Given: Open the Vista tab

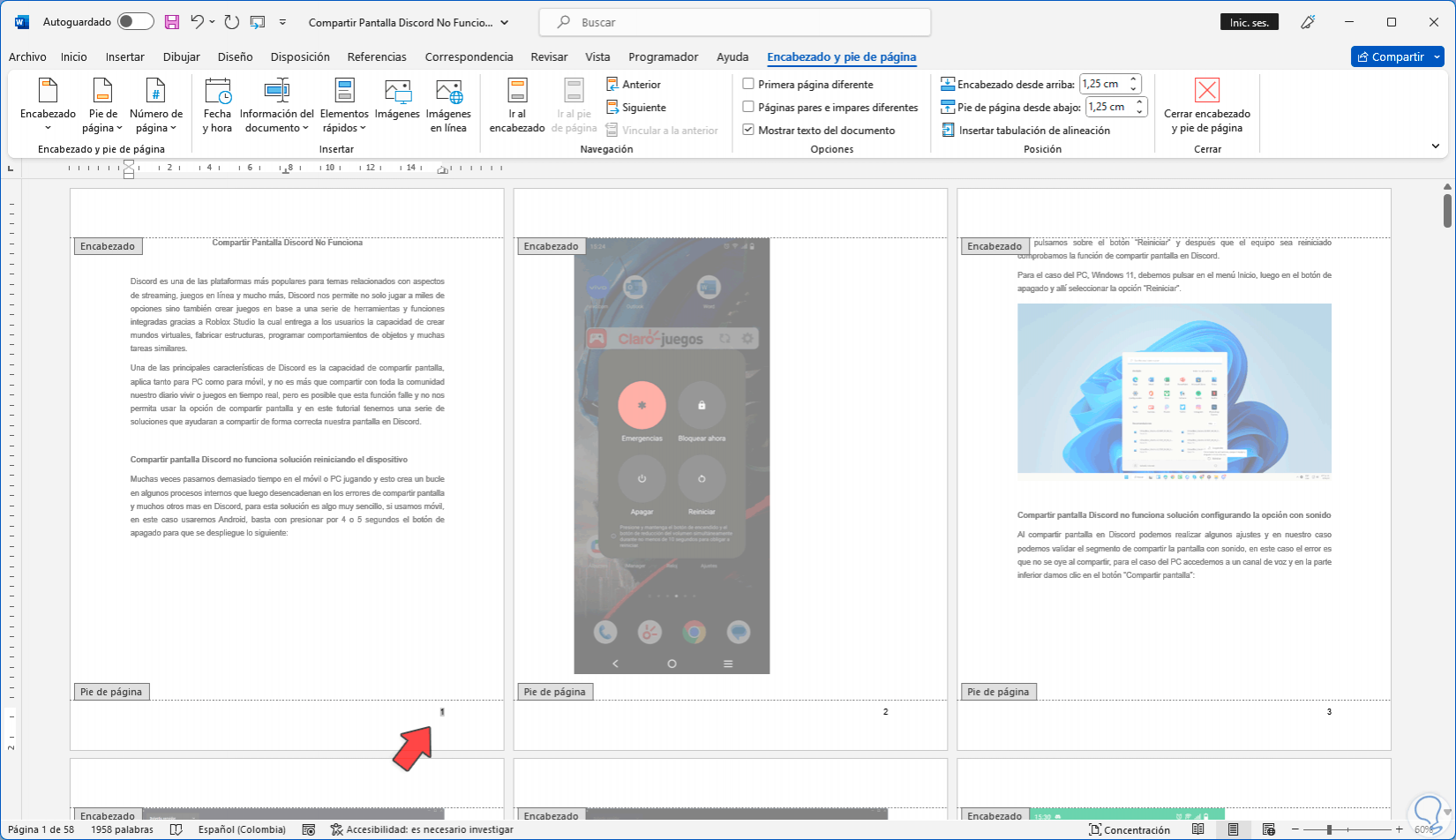Looking at the screenshot, I should (x=597, y=56).
